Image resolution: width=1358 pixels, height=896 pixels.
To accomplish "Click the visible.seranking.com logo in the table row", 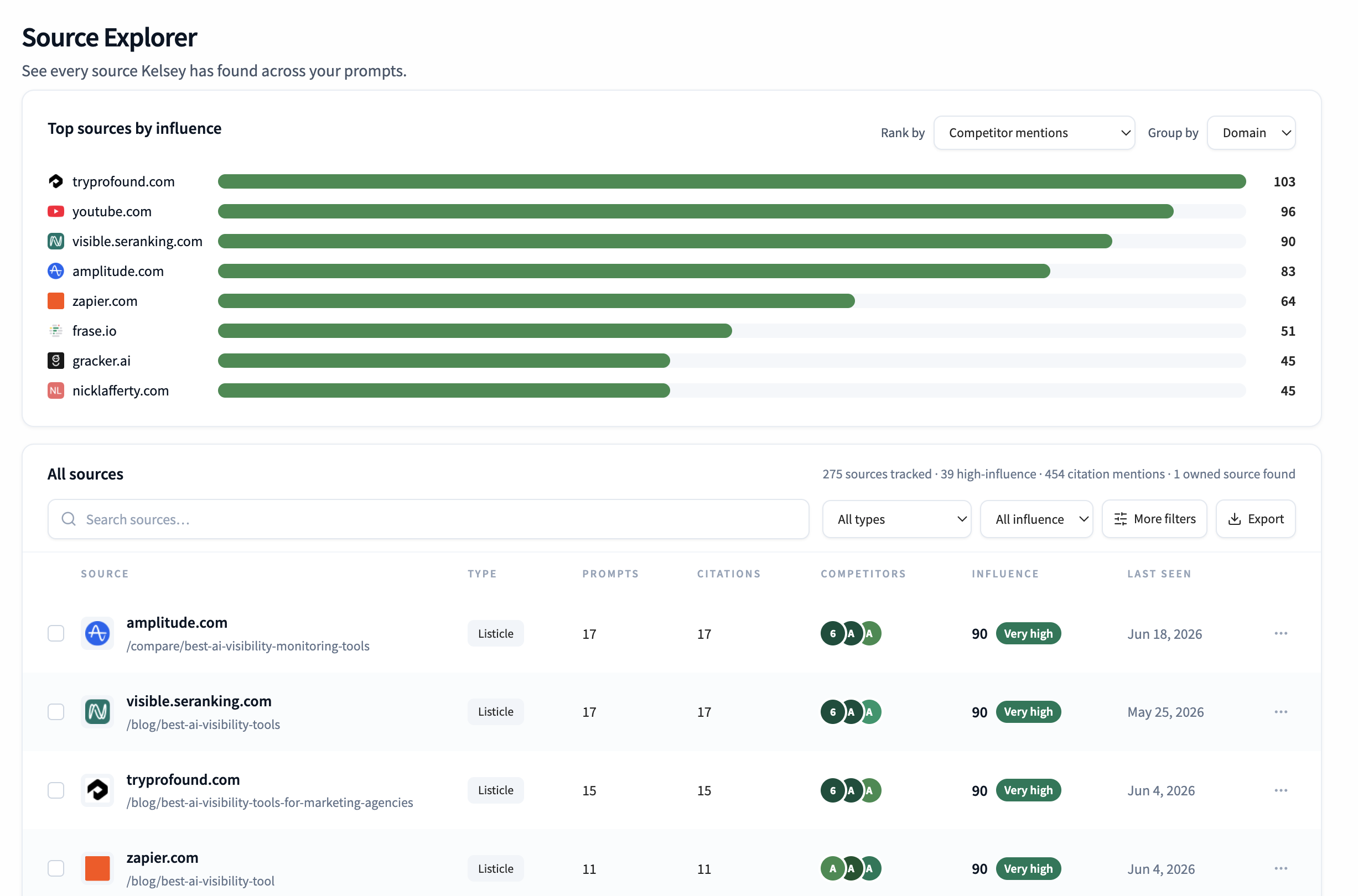I will coord(97,712).
